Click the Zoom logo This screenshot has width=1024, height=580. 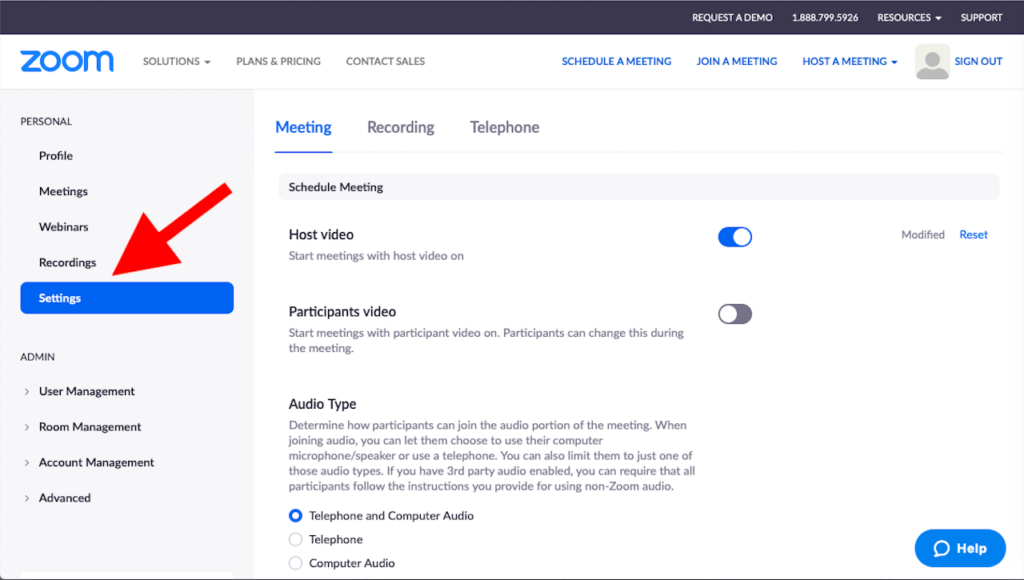click(67, 61)
